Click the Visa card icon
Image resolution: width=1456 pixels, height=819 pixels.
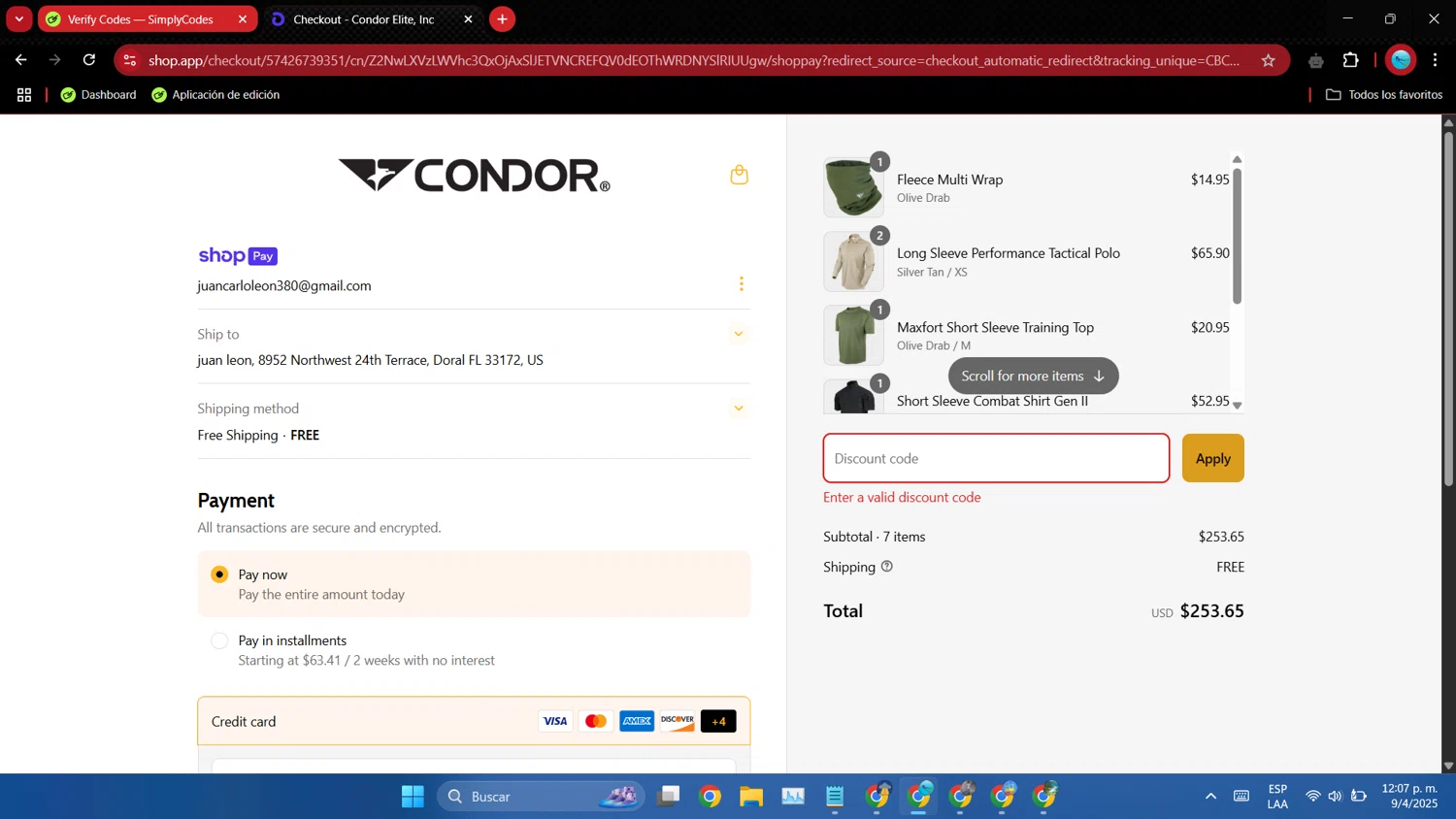(x=555, y=721)
